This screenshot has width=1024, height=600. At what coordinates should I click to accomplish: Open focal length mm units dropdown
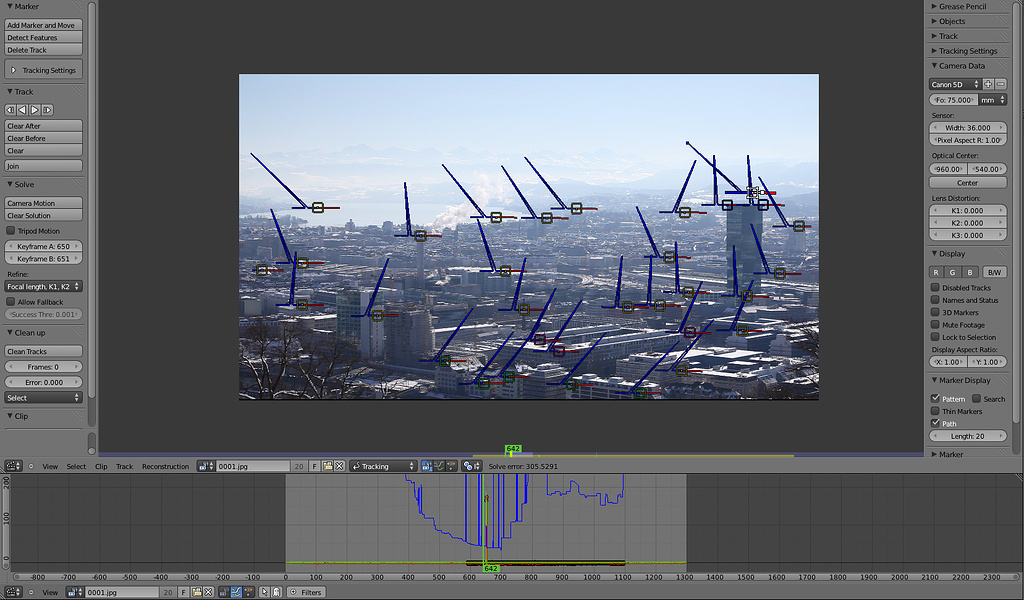pyautogui.click(x=993, y=100)
